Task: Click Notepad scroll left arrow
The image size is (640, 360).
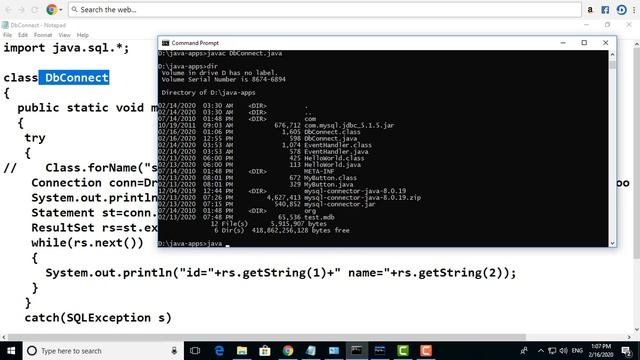Action: click(x=4, y=337)
